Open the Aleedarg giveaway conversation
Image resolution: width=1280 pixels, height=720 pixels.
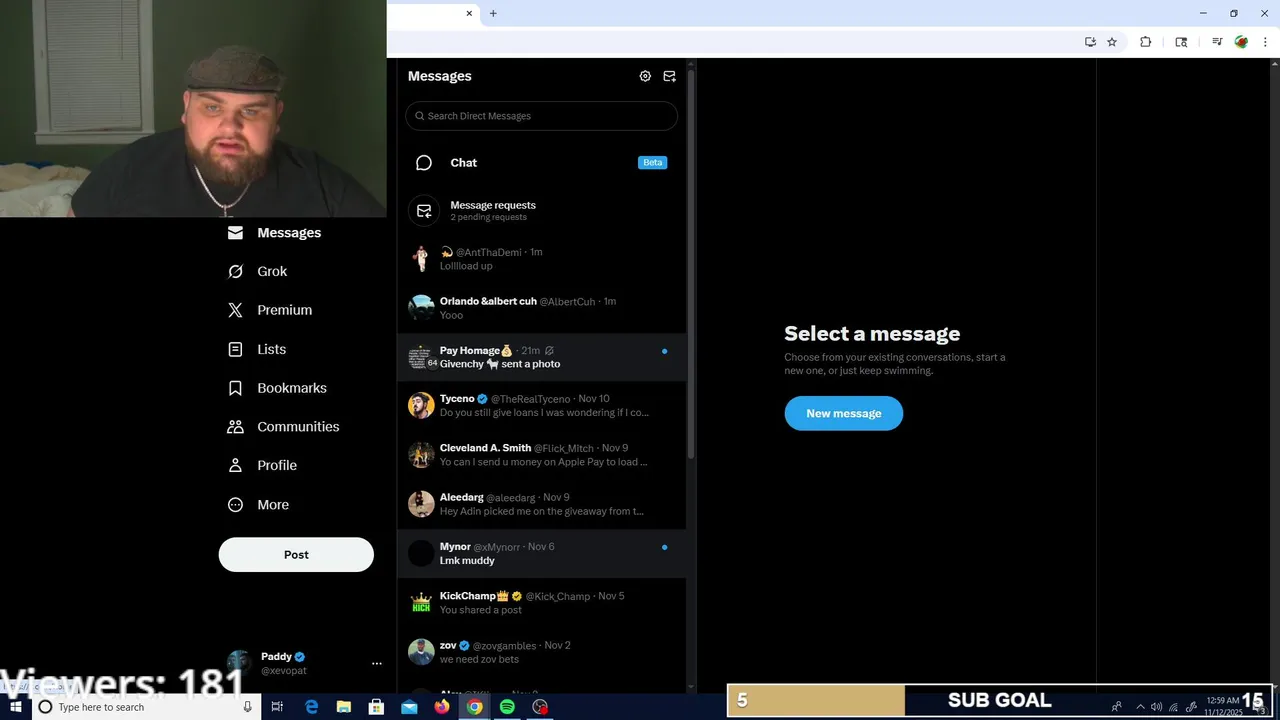coord(541,504)
